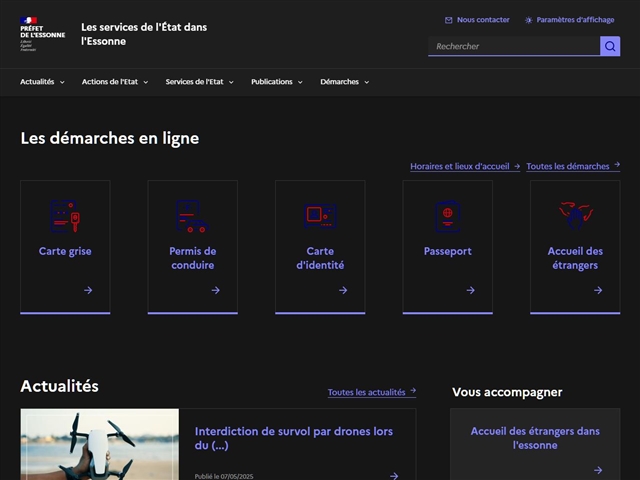Open the Actions de l'Etat menu
This screenshot has width=640, height=480.
click(115, 82)
